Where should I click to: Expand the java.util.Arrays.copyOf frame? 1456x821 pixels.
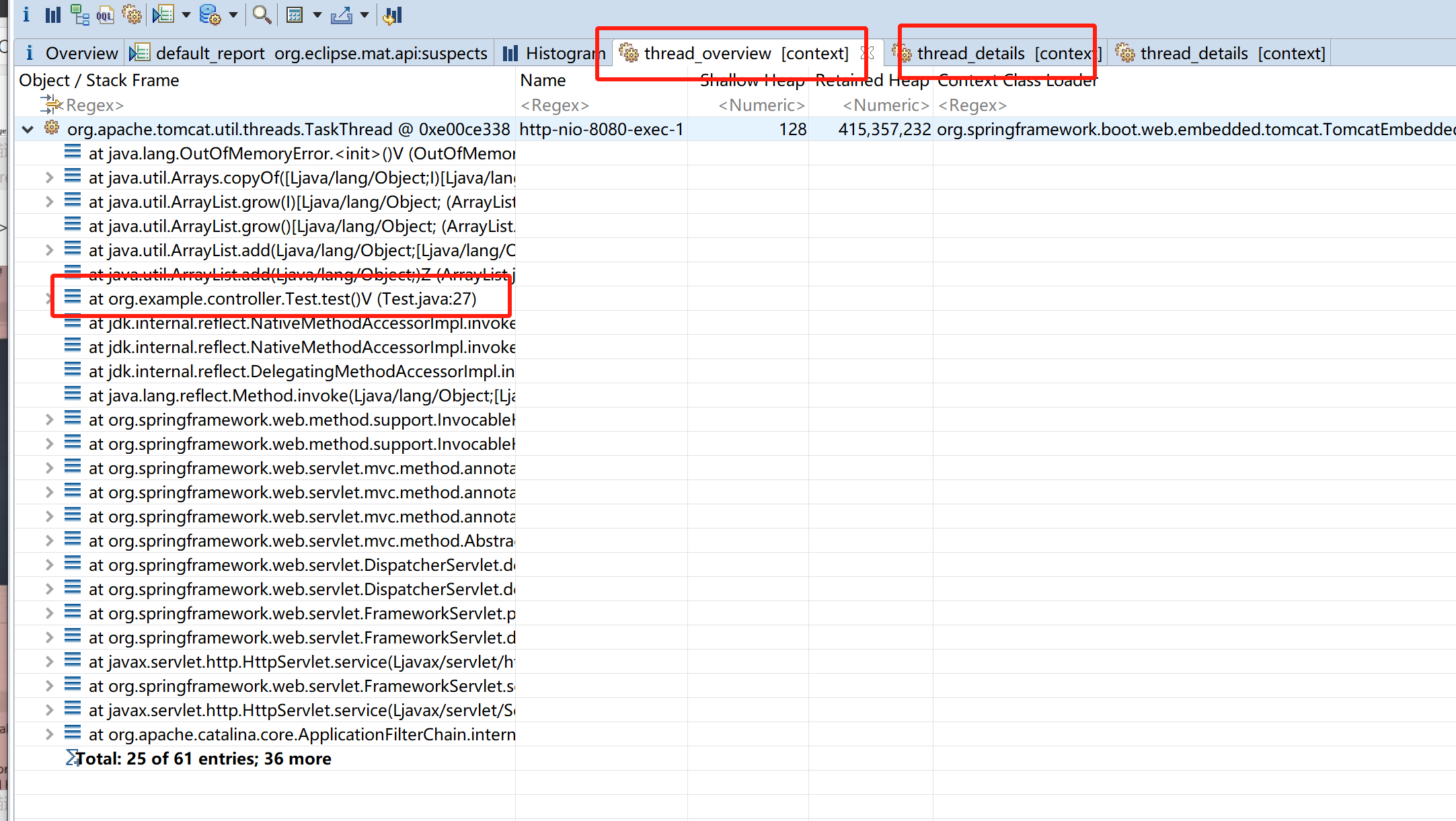(49, 178)
